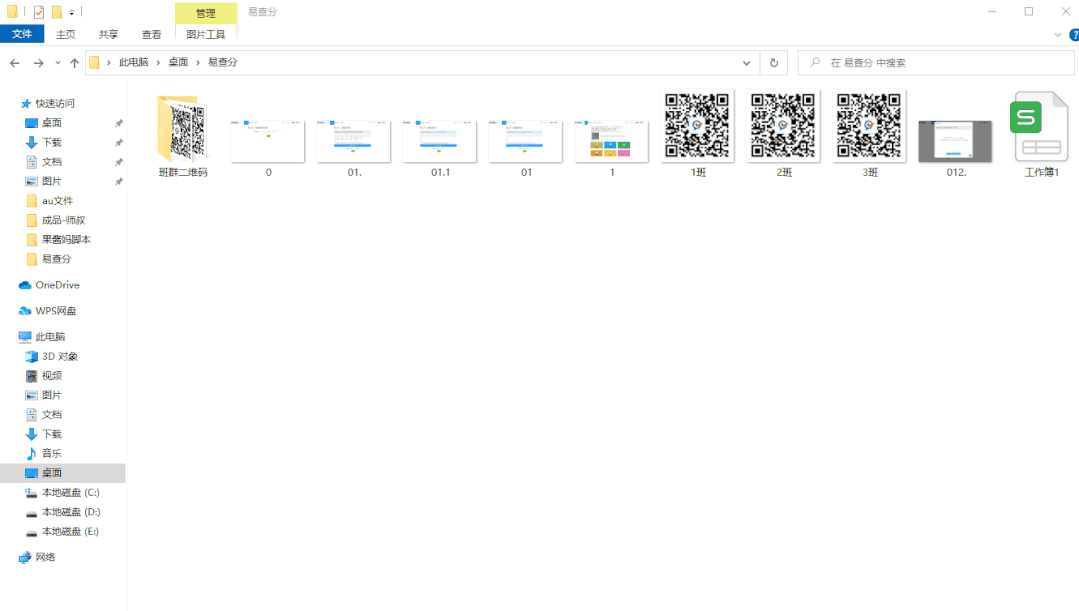Expand the address bar history dropdown
Viewport: 1079px width, 611px height.
[x=746, y=63]
